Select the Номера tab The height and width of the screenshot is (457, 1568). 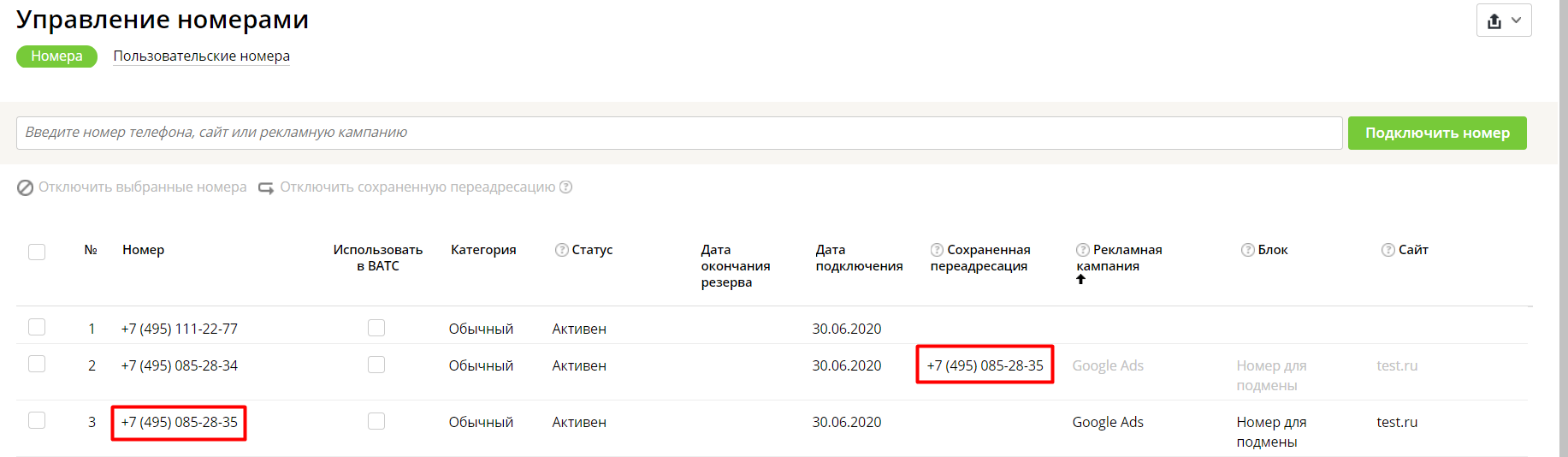tap(56, 56)
